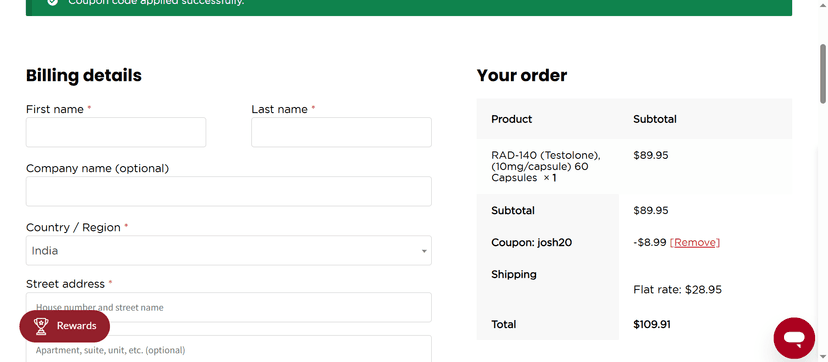Open the Rewards button
This screenshot has height=362, width=828.
coord(64,326)
